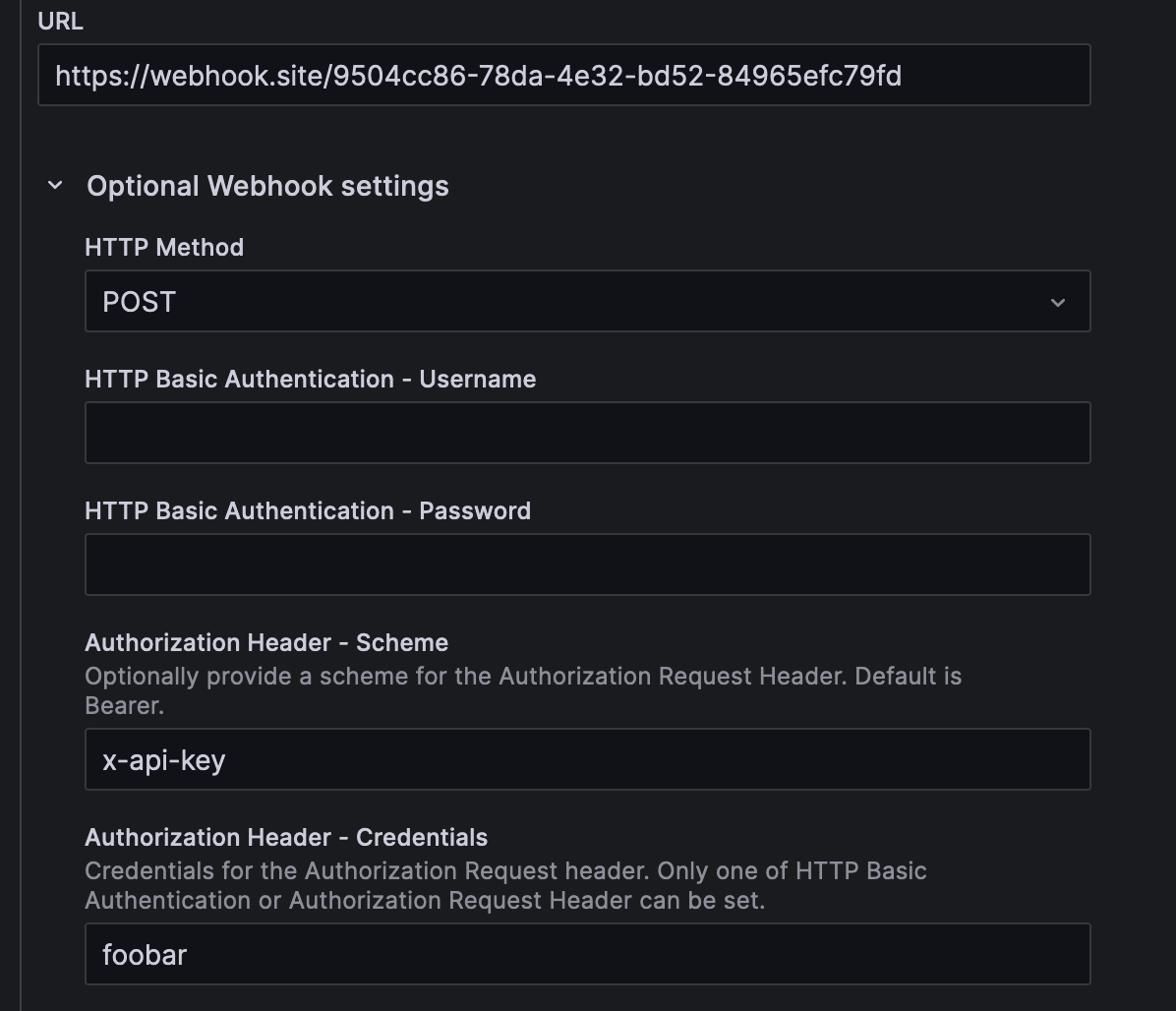Select the HTTP Basic Authentication Username field

(587, 432)
